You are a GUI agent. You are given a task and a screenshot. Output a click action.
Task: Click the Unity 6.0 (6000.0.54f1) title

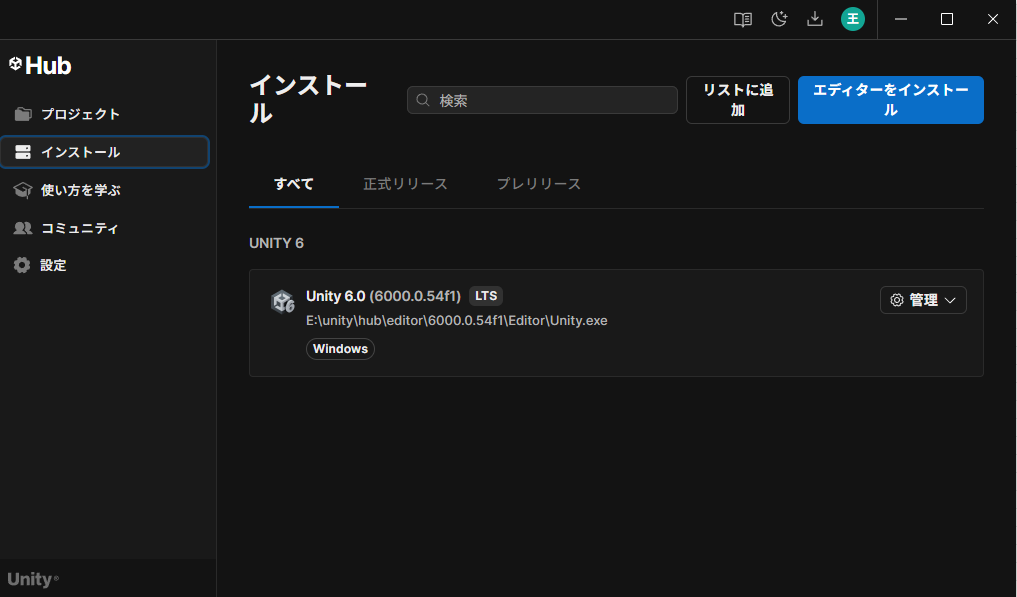(383, 296)
